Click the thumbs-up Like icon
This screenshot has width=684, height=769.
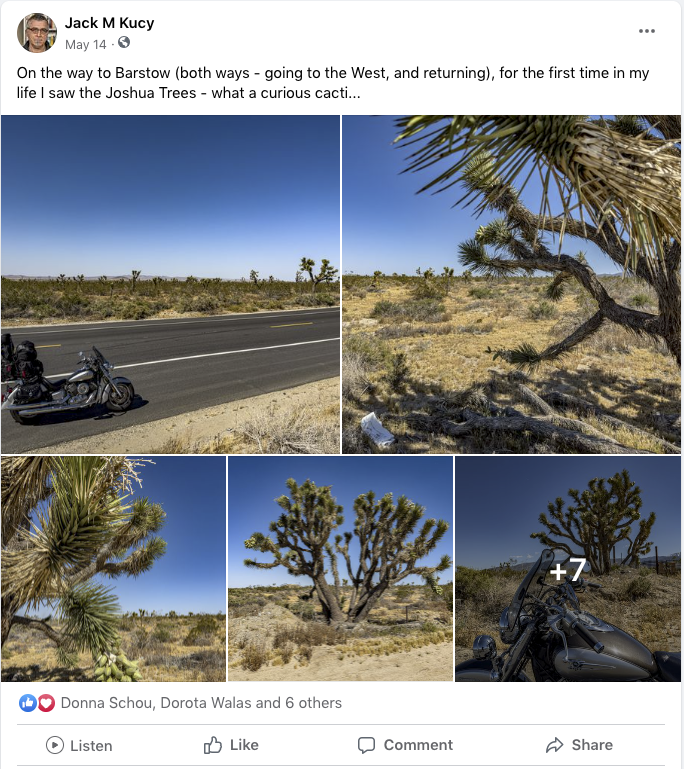[213, 745]
